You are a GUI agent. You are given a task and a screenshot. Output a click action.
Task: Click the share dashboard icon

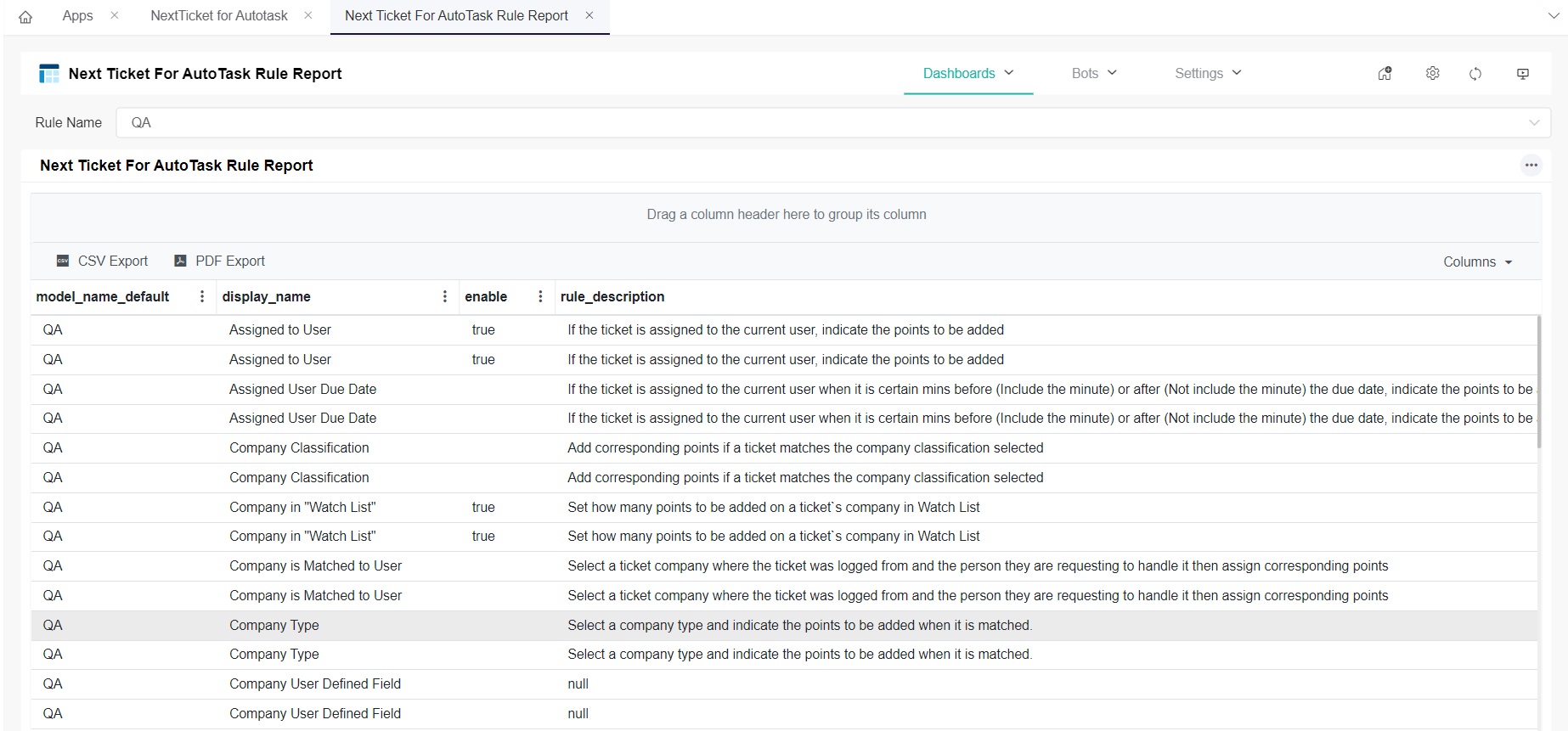1385,74
